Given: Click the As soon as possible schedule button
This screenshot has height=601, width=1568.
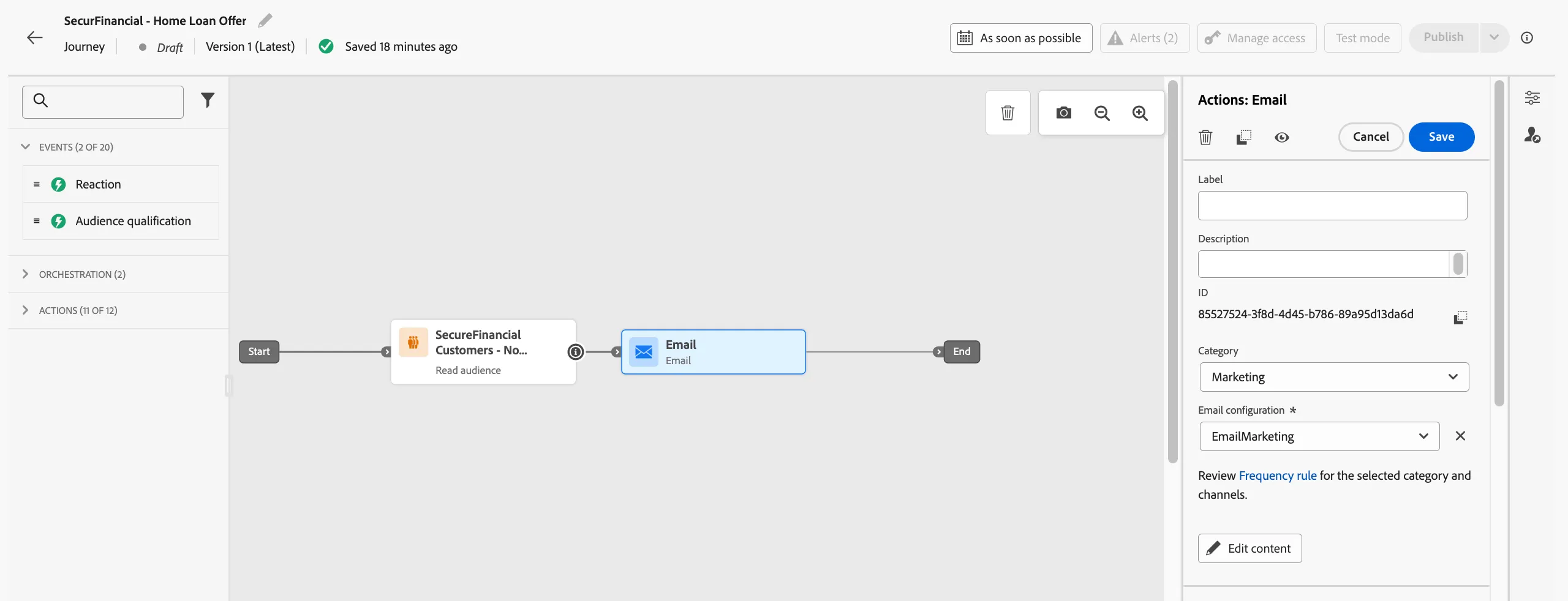Looking at the screenshot, I should [1021, 38].
